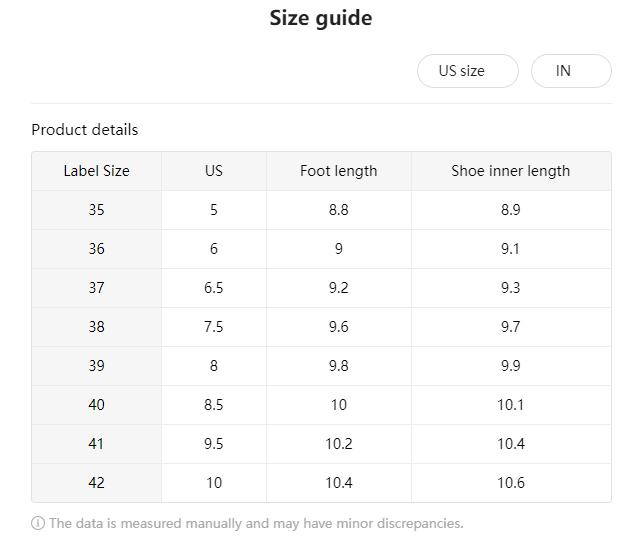This screenshot has height=540, width=643.
Task: Select label size 39 row cell
Action: click(x=96, y=366)
